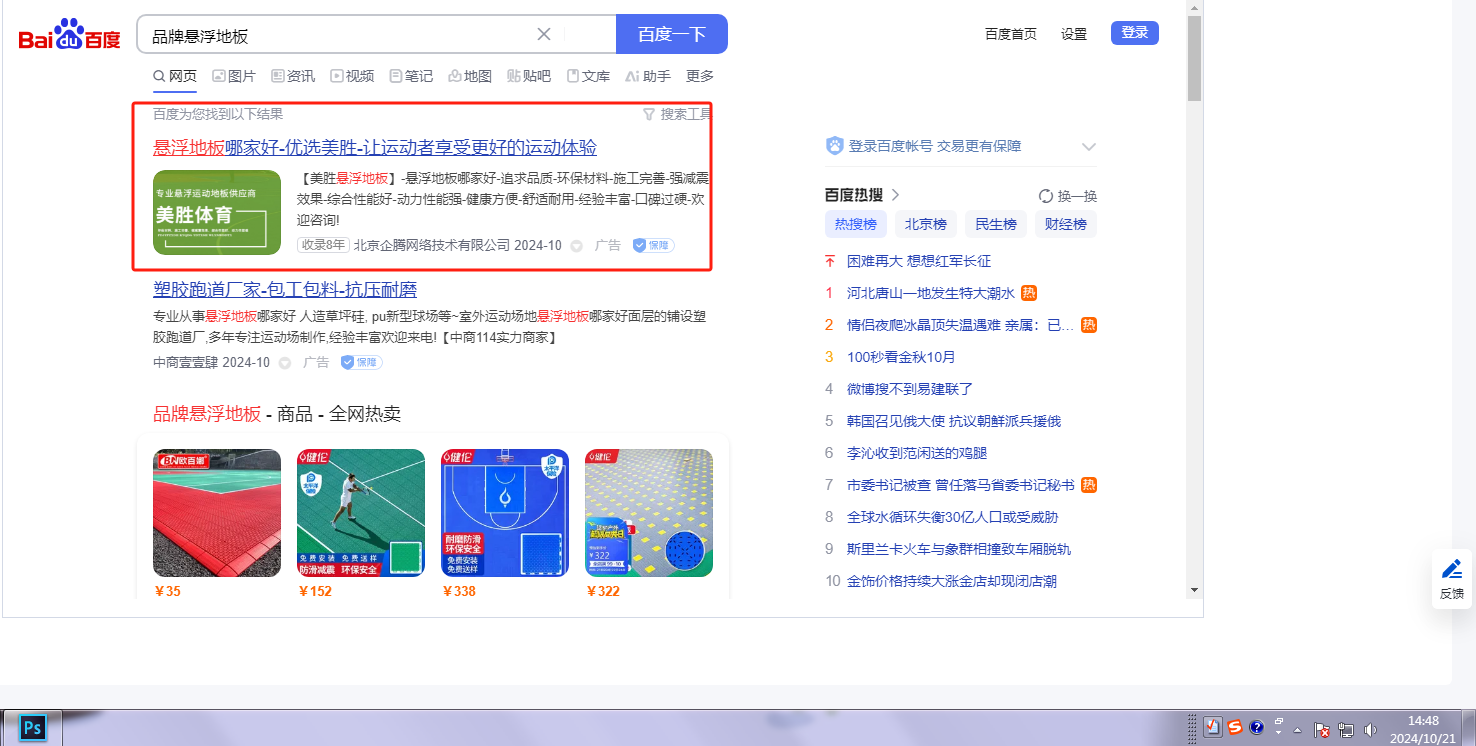Viewport: 1476px width, 746px height.
Task: Clear the search box with the X icon
Action: pos(544,34)
